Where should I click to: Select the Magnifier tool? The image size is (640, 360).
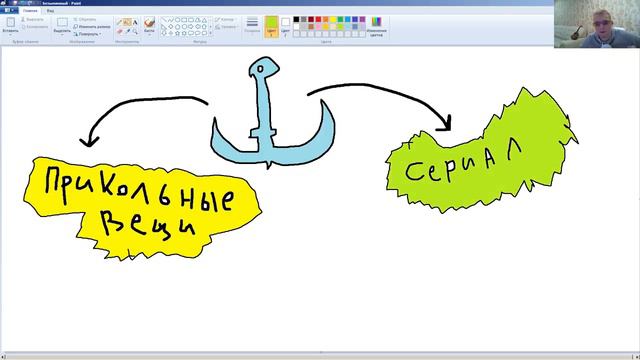(135, 31)
